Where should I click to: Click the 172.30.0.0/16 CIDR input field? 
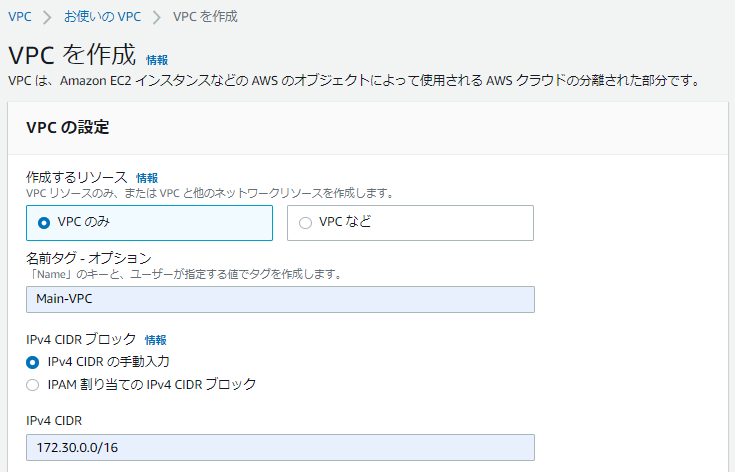point(280,448)
